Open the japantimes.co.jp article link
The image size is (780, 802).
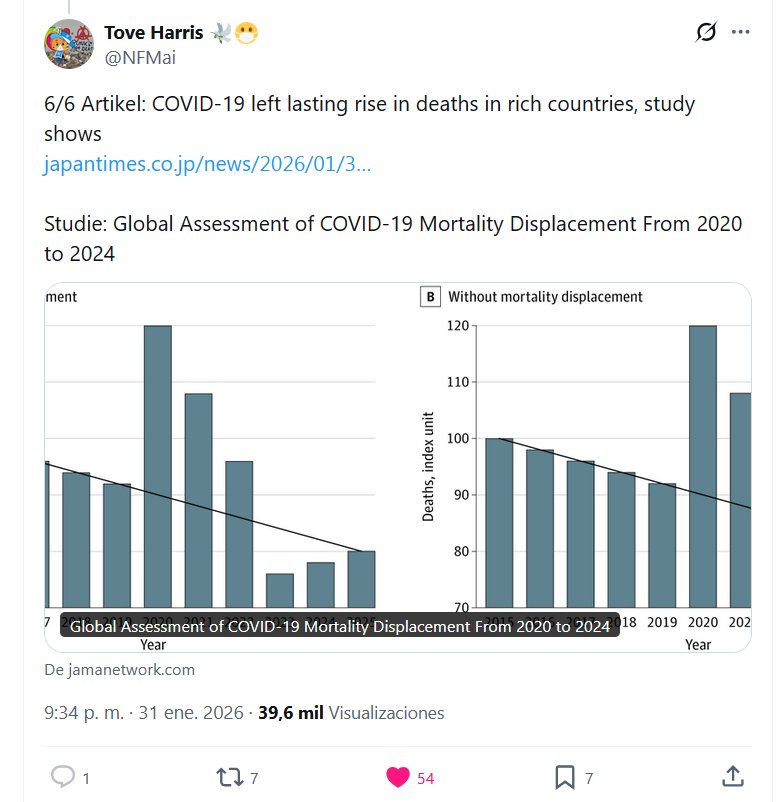click(207, 164)
